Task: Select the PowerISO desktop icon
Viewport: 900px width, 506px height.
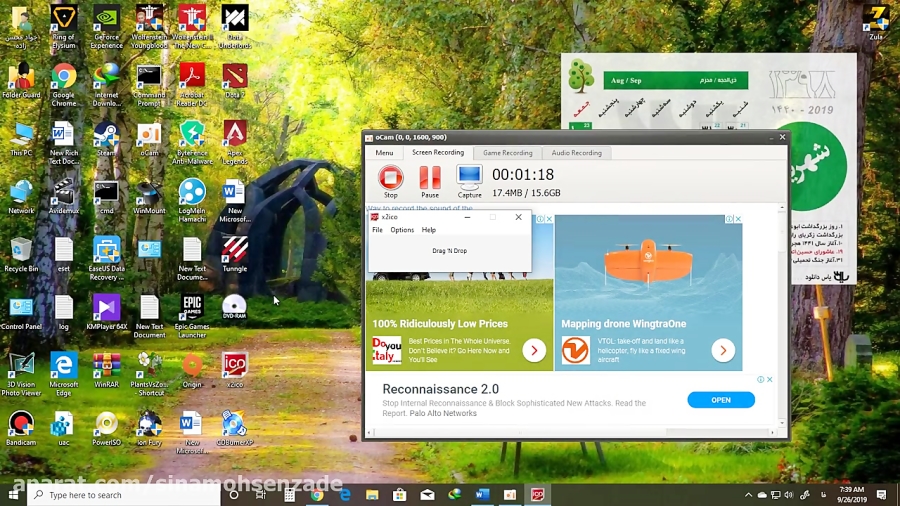Action: click(106, 429)
